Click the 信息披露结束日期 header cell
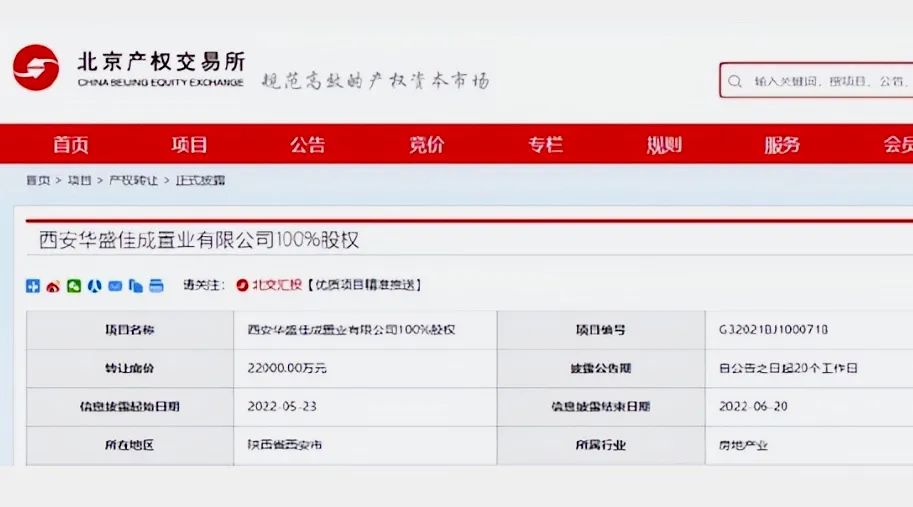 tap(601, 407)
